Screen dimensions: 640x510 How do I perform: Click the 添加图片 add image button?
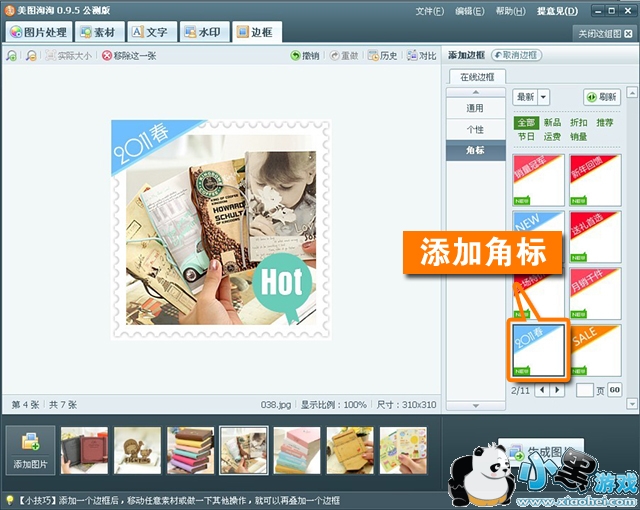[31, 450]
